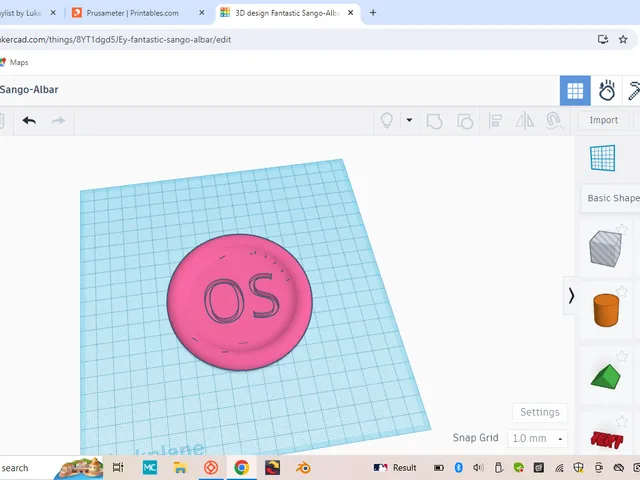Favorite the Roof shape star
Image resolution: width=640 pixels, height=480 pixels.
622,356
